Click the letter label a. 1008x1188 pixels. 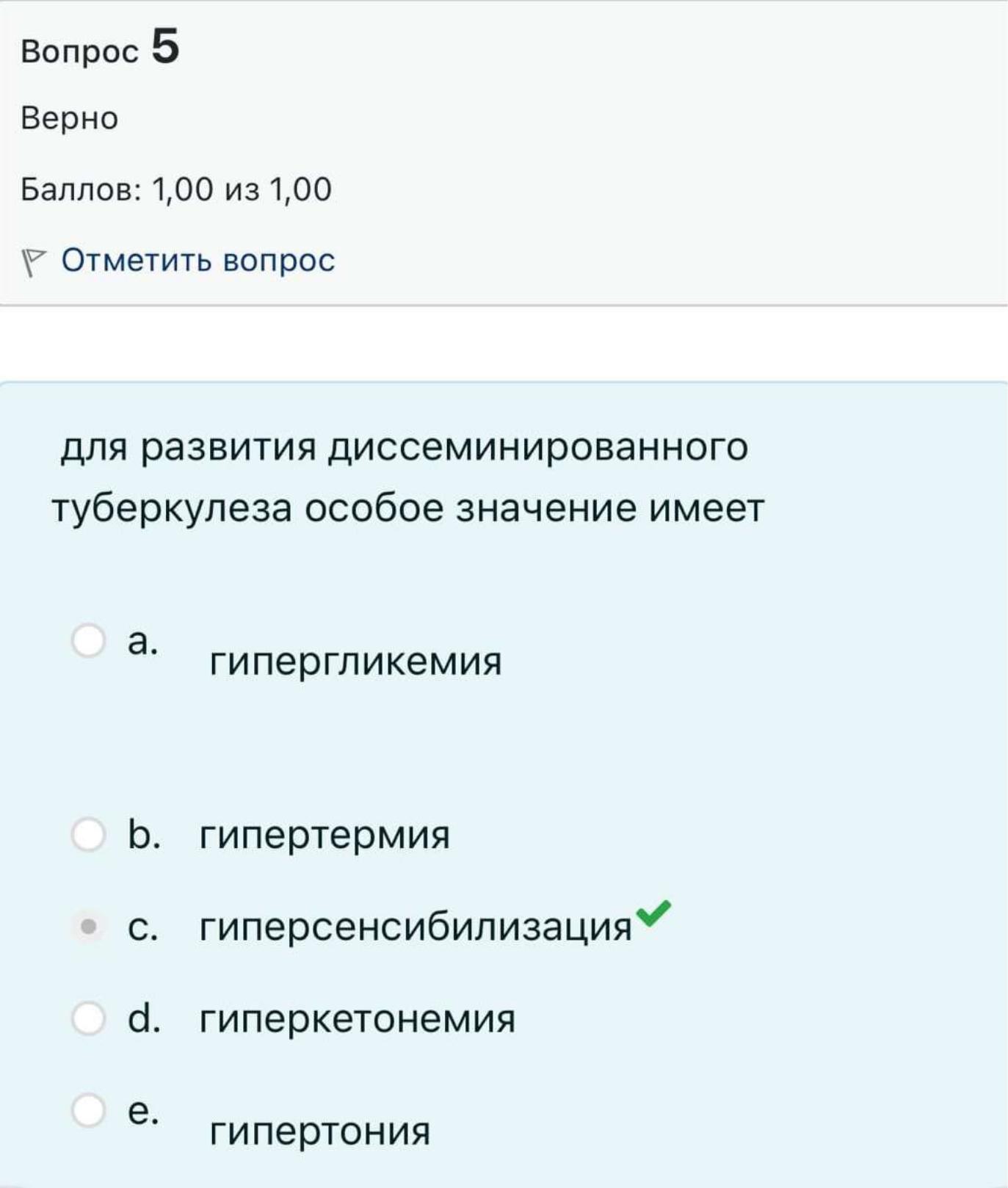[x=142, y=642]
